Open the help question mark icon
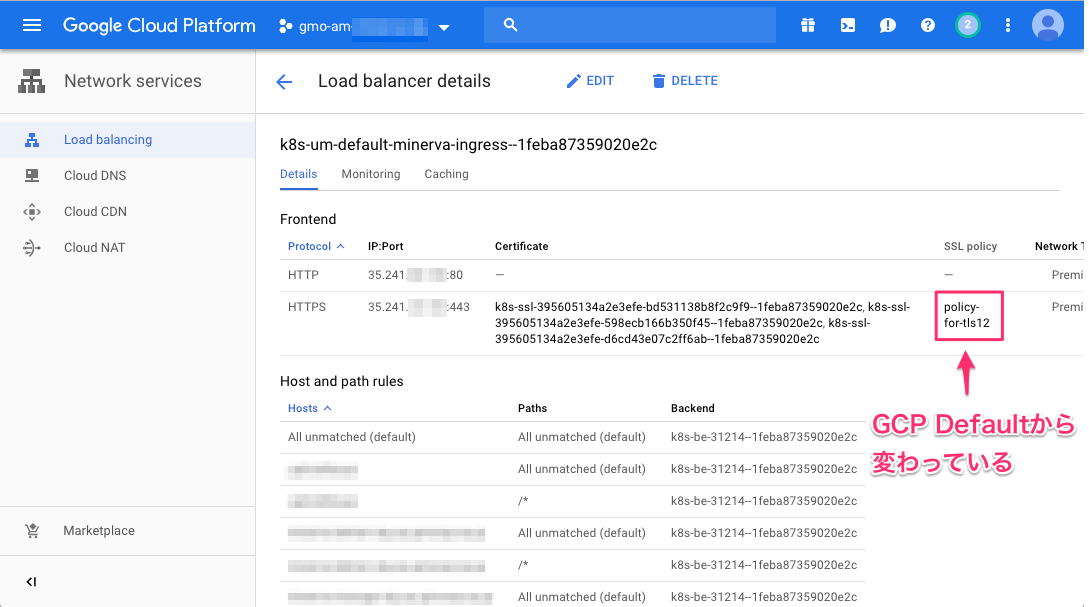Viewport: 1089px width, 607px height. point(928,25)
